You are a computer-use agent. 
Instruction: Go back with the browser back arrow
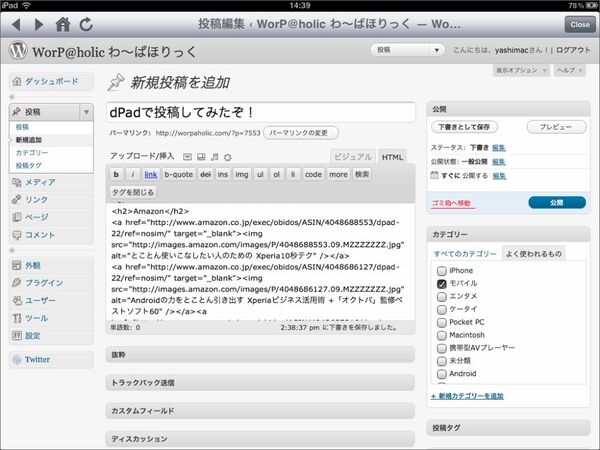click(16, 24)
